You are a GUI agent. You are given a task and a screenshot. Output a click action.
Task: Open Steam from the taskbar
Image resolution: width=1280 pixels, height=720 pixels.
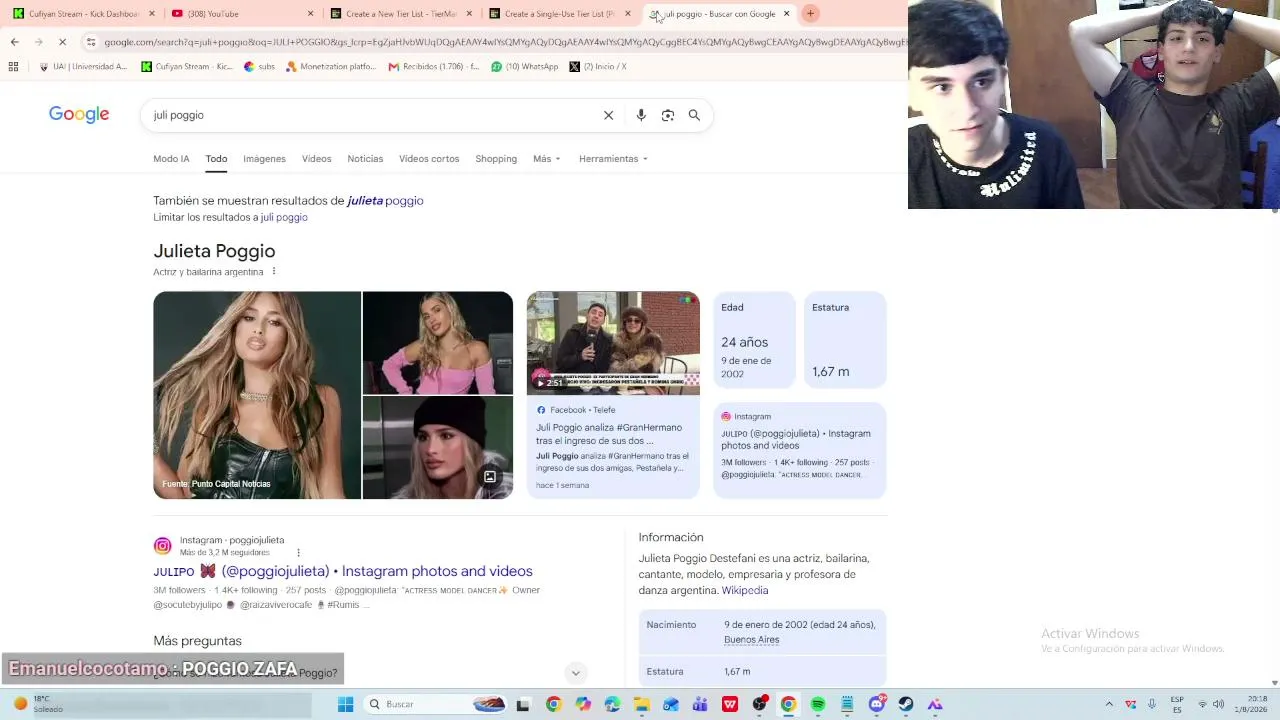906,704
